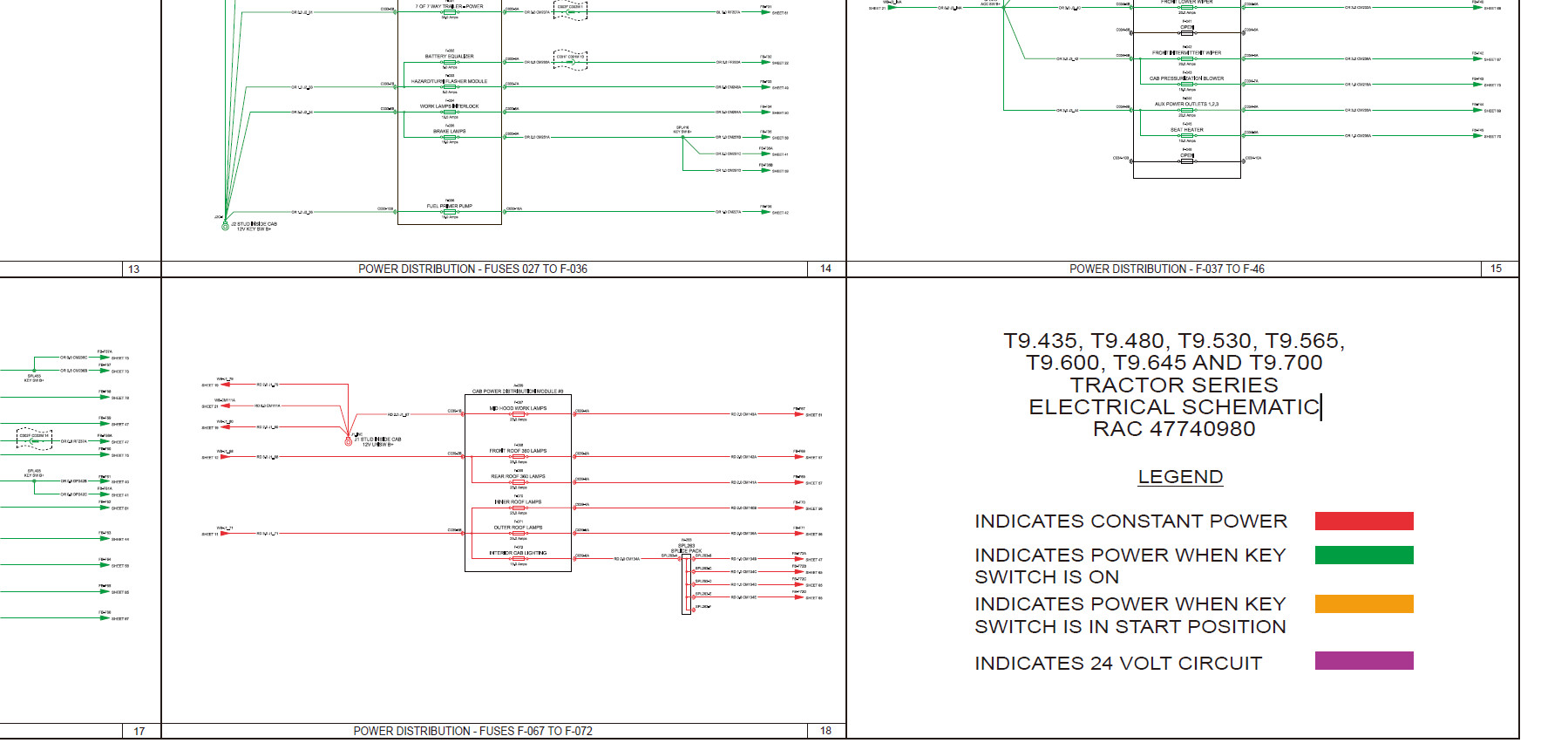The image size is (1568, 743).
Task: Click the SPL263 splice pack rectangle symbol
Action: pyautogui.click(x=686, y=583)
